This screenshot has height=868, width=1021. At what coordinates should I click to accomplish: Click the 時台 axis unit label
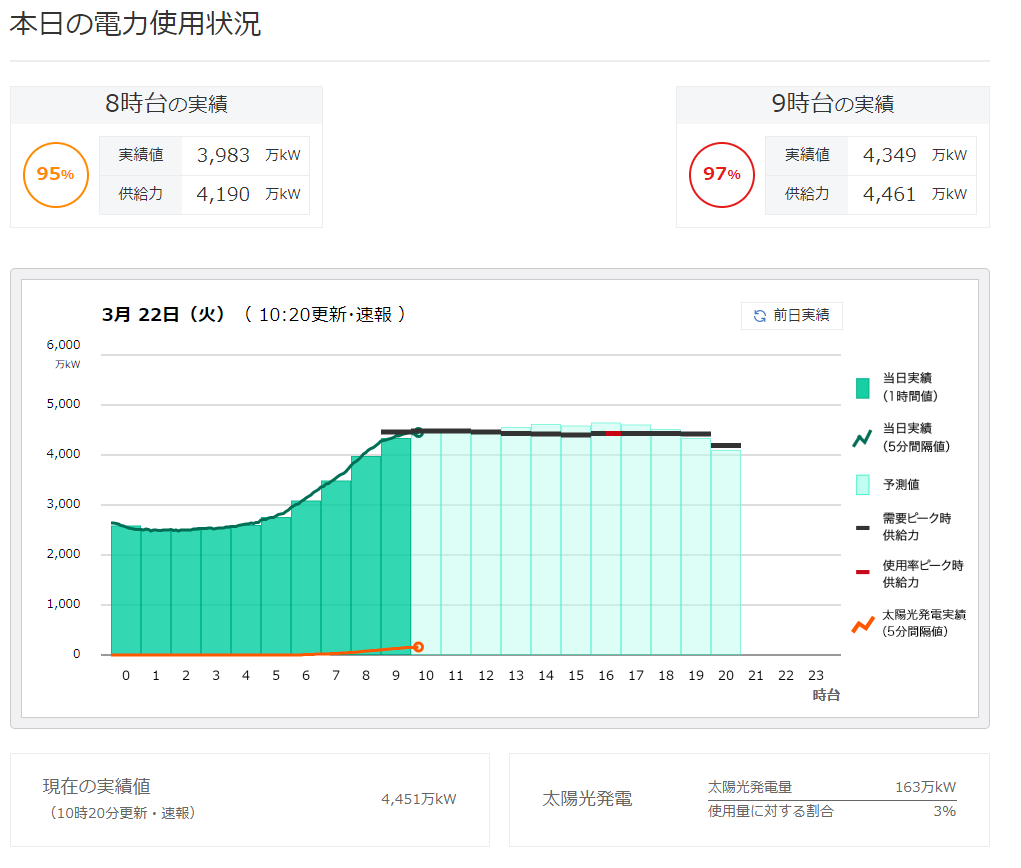tap(826, 695)
